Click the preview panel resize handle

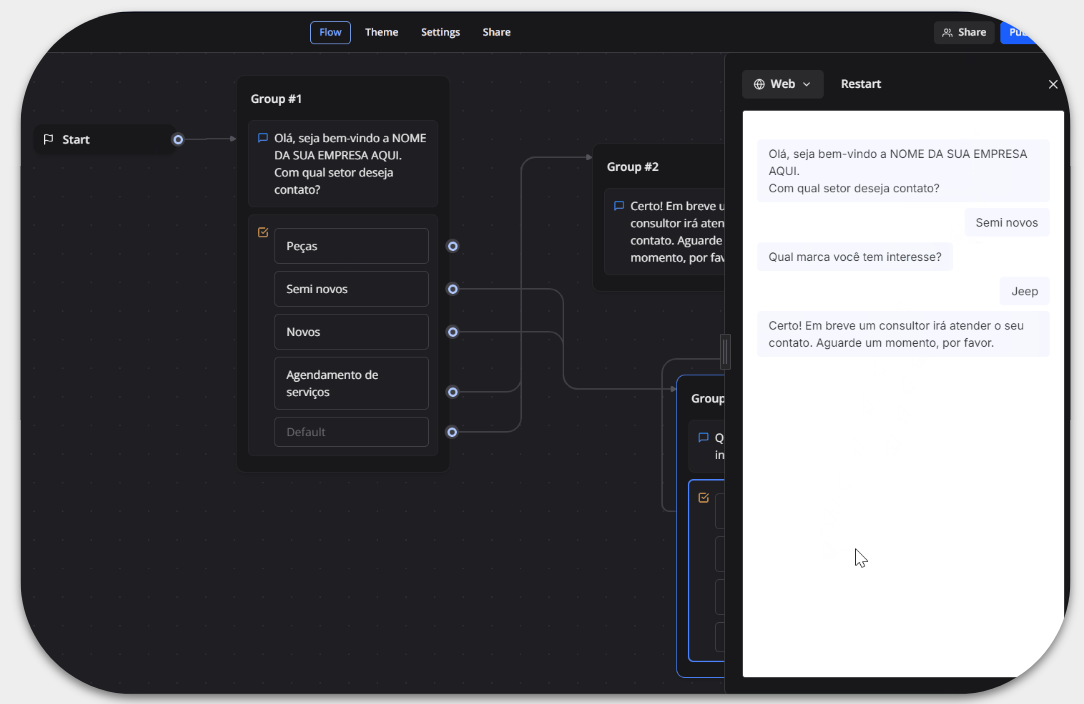coord(725,352)
